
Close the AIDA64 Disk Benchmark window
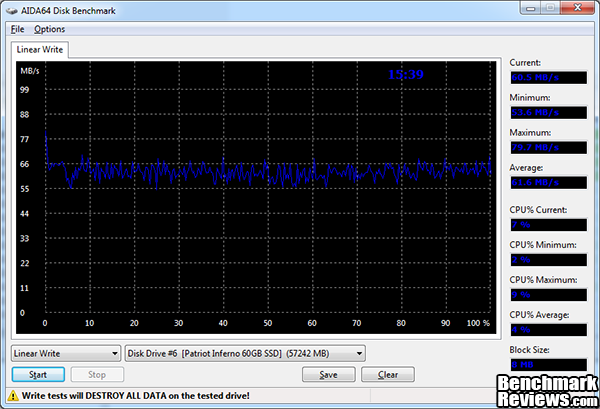click(577, 8)
